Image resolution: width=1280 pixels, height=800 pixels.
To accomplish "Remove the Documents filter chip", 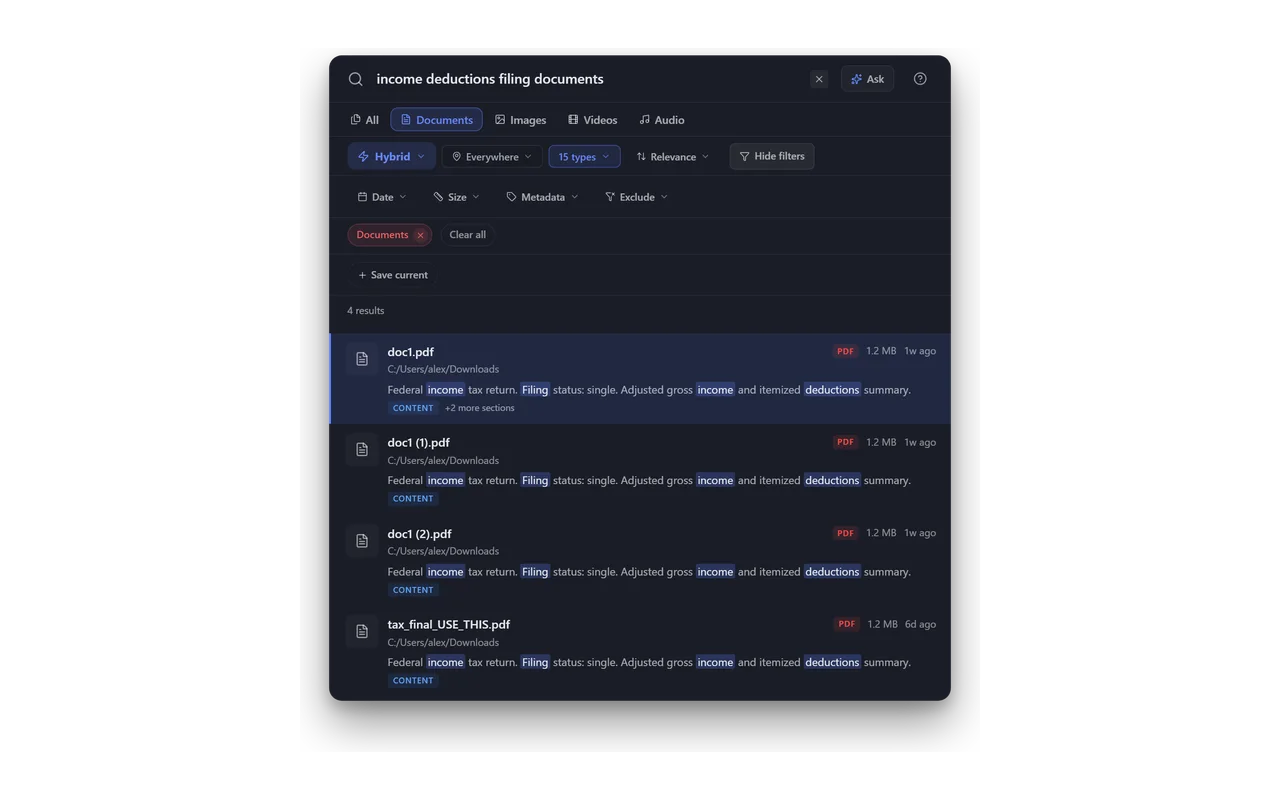I will 421,235.
